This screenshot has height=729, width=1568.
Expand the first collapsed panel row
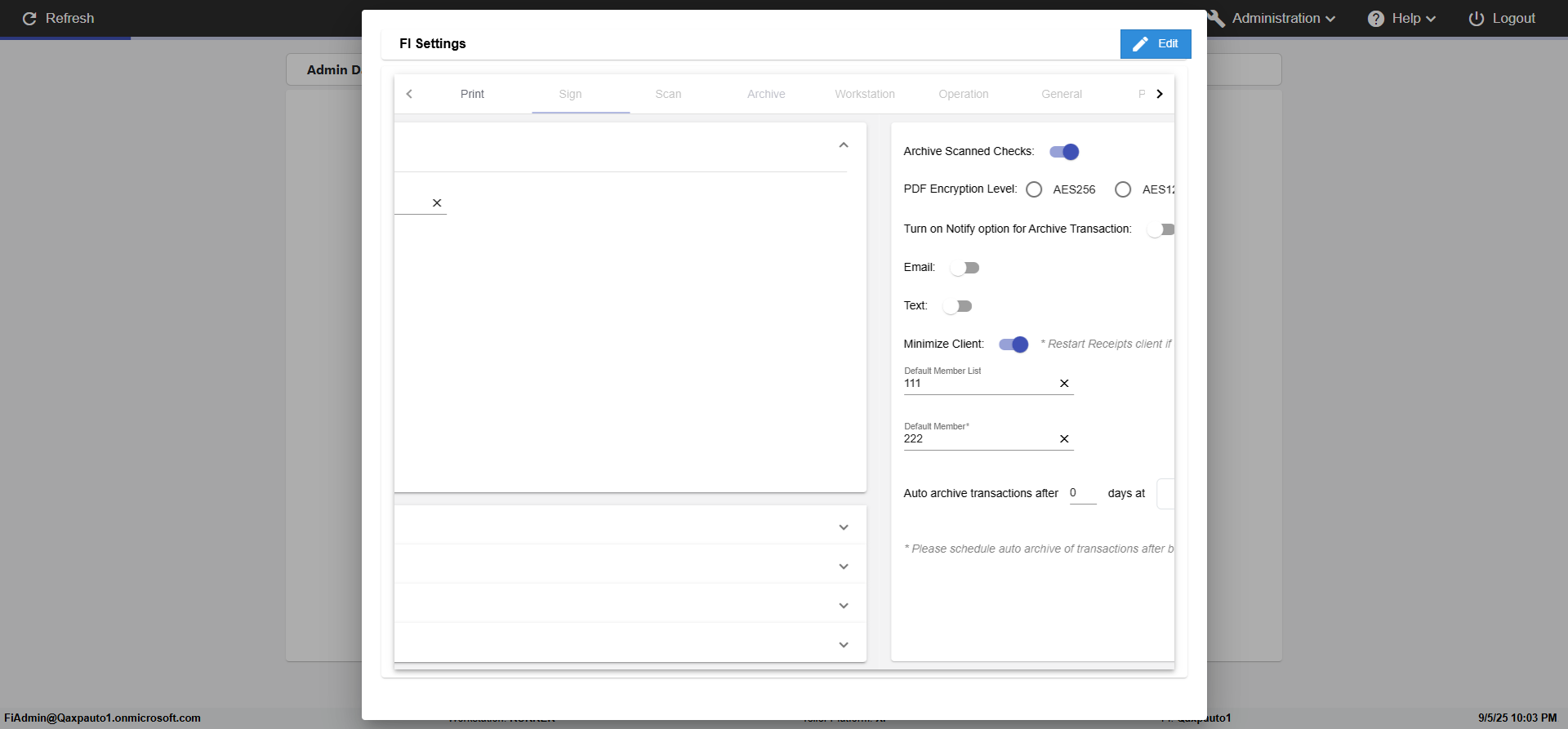click(x=844, y=527)
